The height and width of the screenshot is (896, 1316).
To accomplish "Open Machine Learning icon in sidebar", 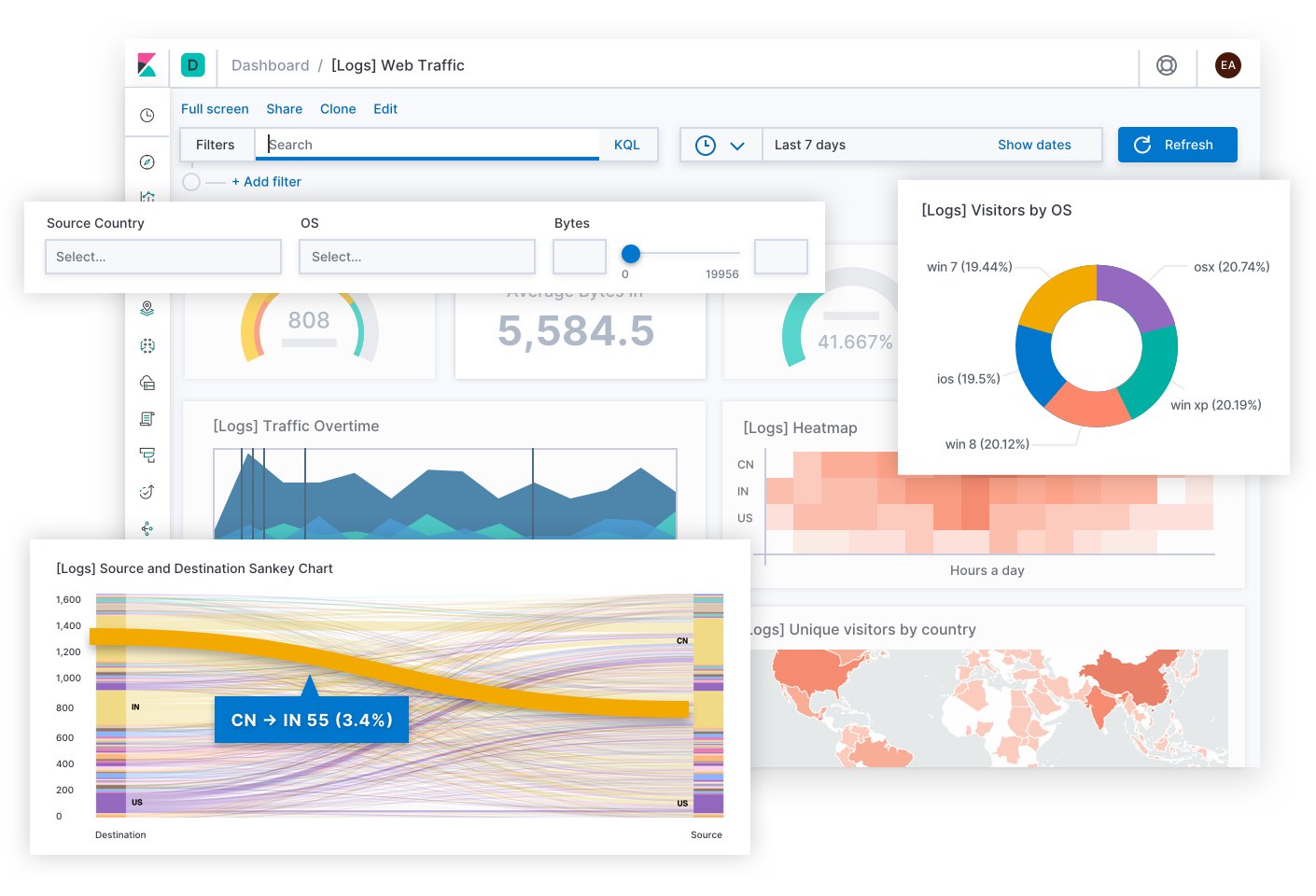I will [147, 345].
